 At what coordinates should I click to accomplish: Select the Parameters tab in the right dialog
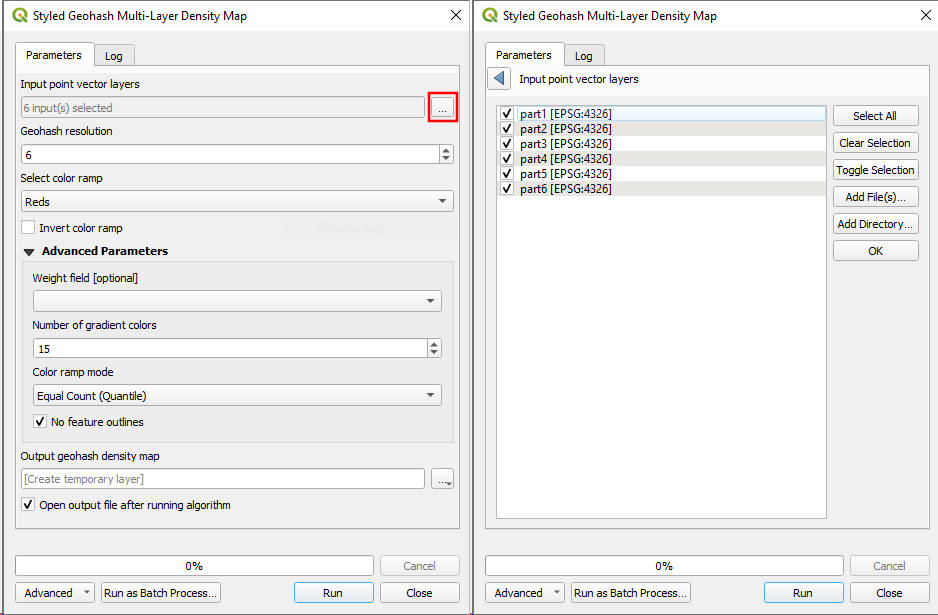pyautogui.click(x=524, y=54)
